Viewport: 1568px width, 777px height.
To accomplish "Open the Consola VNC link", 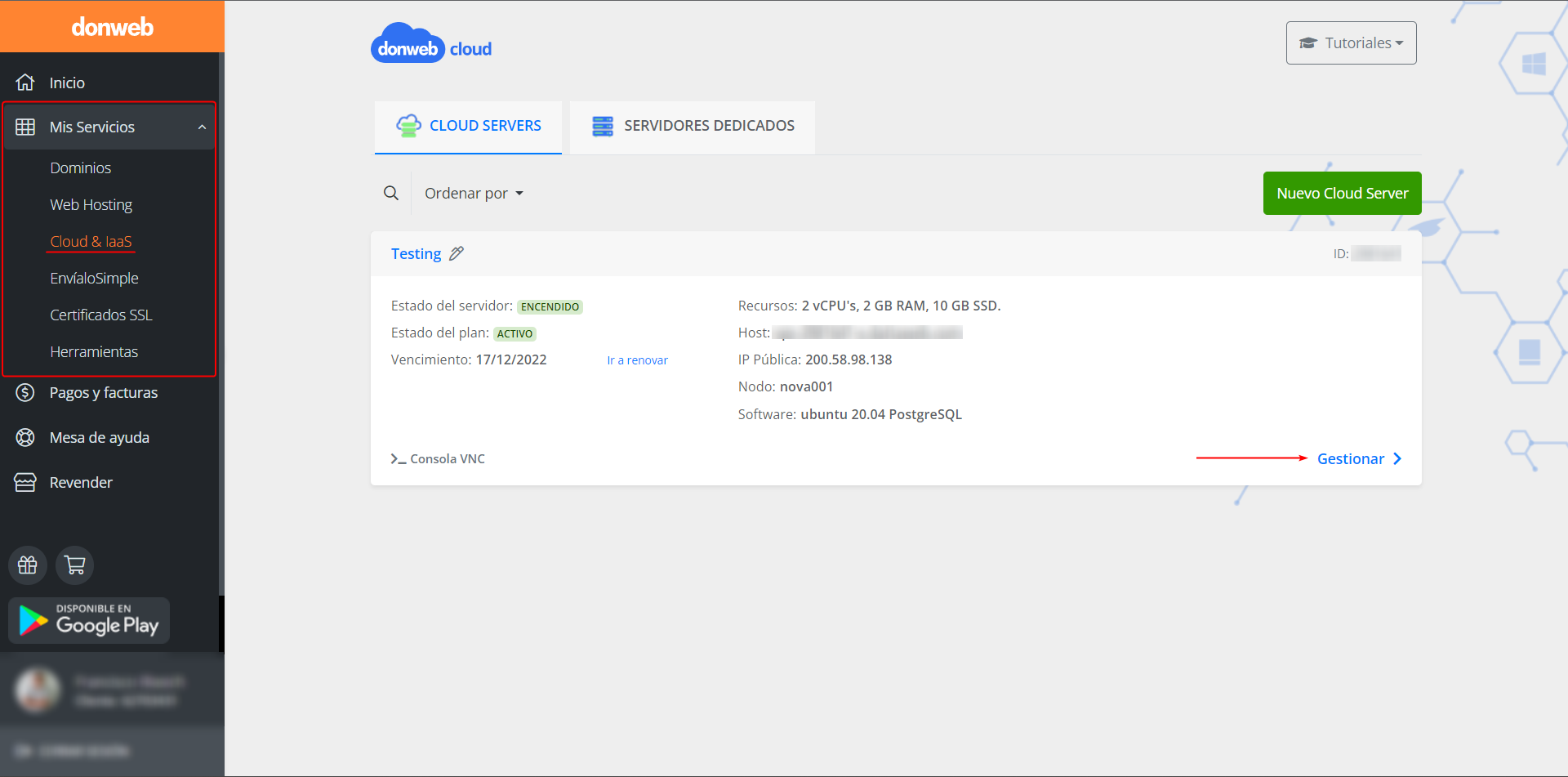I will (438, 459).
